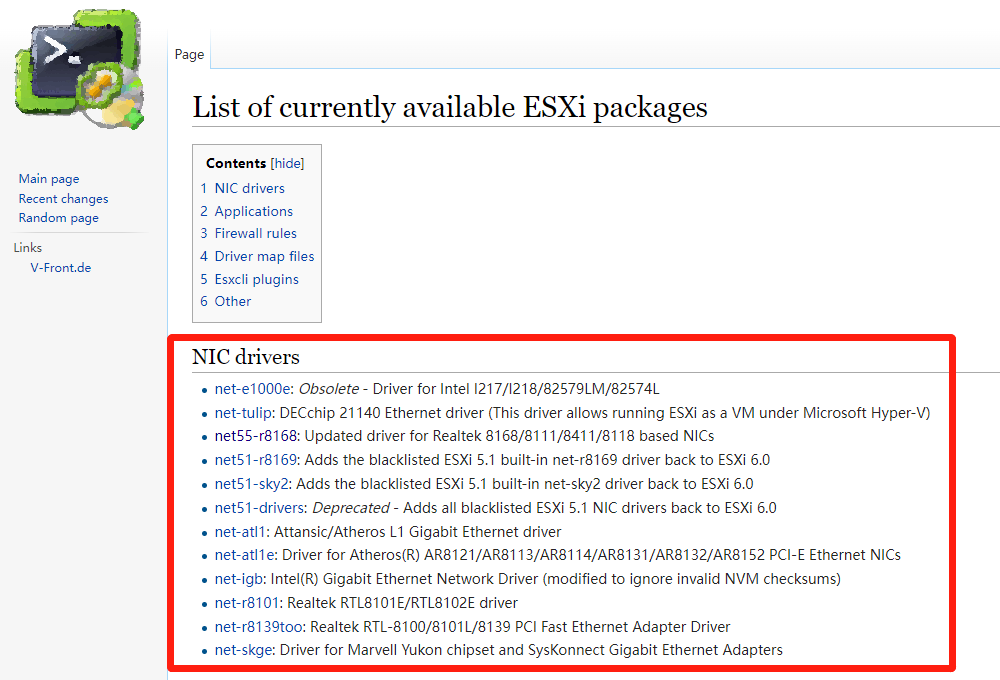The height and width of the screenshot is (680, 1000).
Task: Jump to the Firewall rules section
Action: [256, 233]
